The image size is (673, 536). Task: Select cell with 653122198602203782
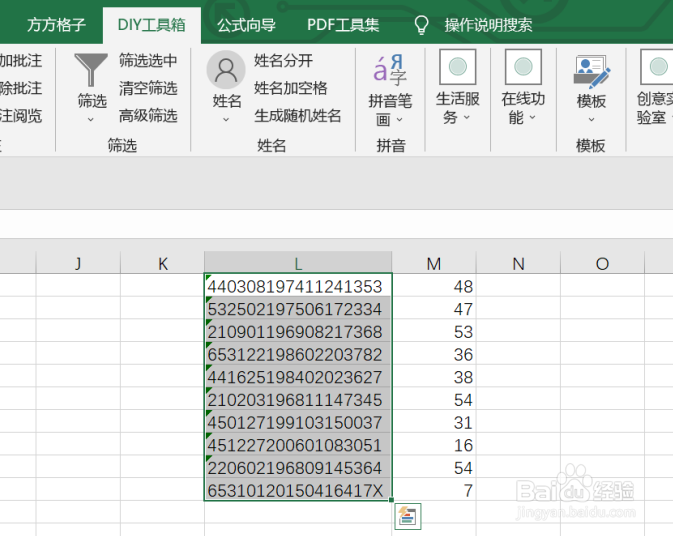[x=298, y=354]
